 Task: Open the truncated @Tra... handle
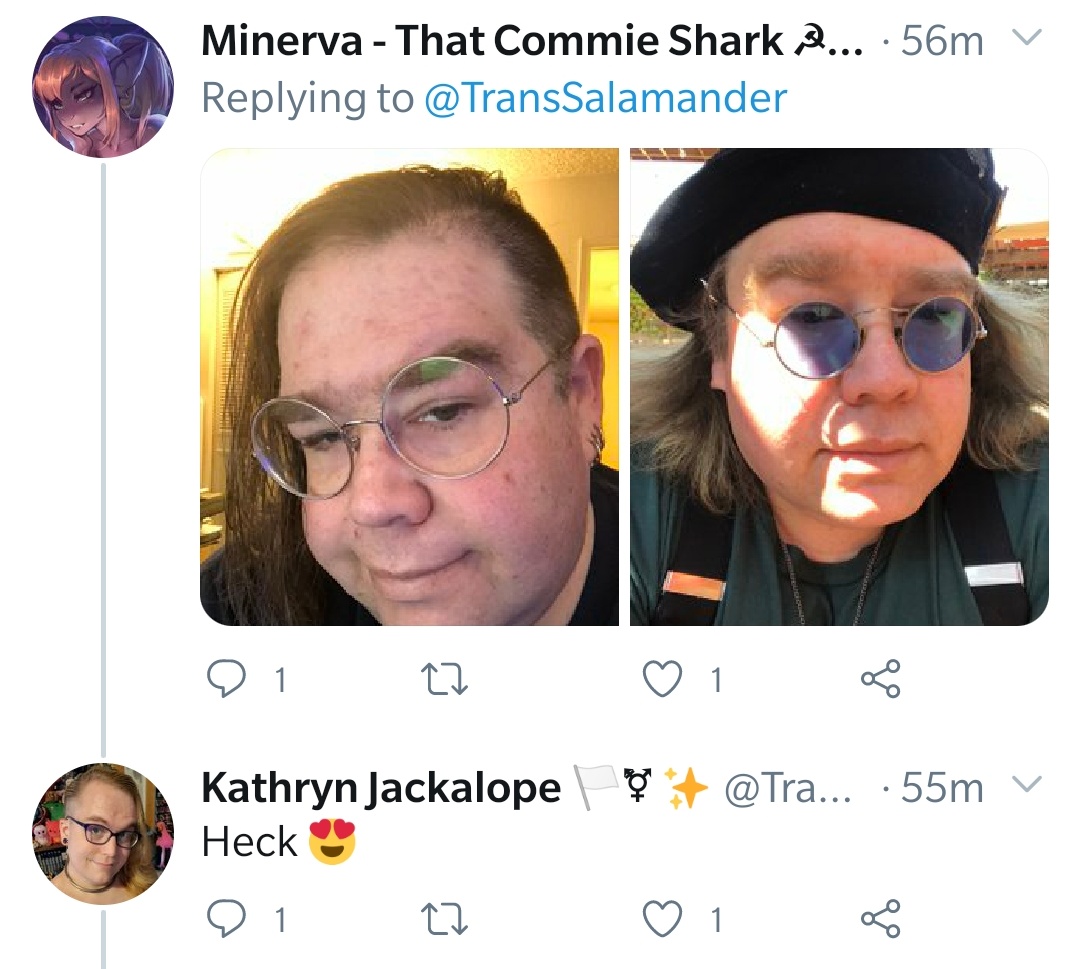click(788, 788)
